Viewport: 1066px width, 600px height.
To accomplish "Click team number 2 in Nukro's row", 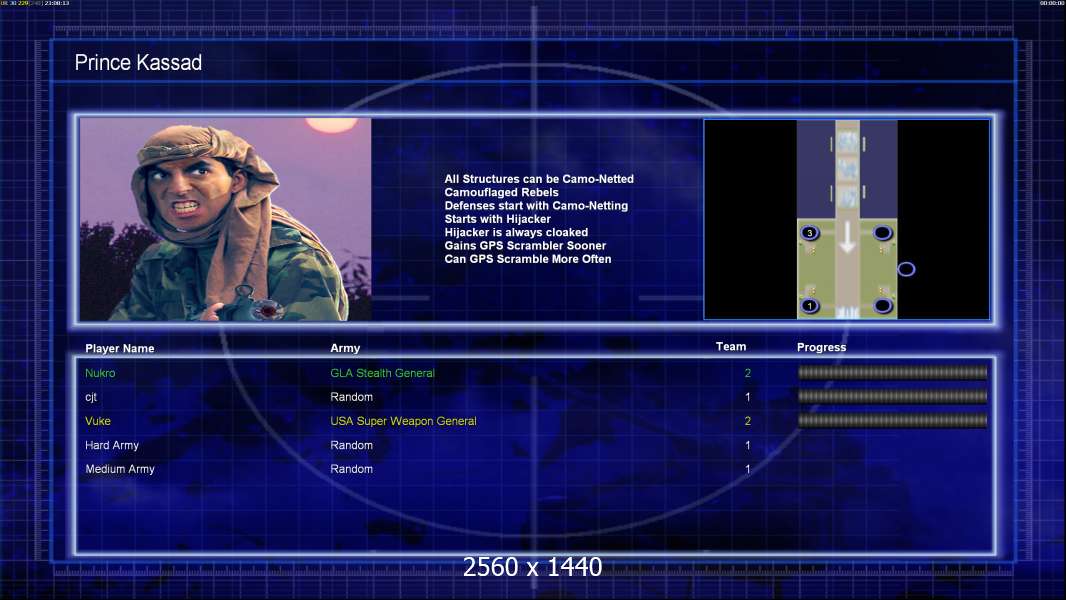I will [x=748, y=373].
